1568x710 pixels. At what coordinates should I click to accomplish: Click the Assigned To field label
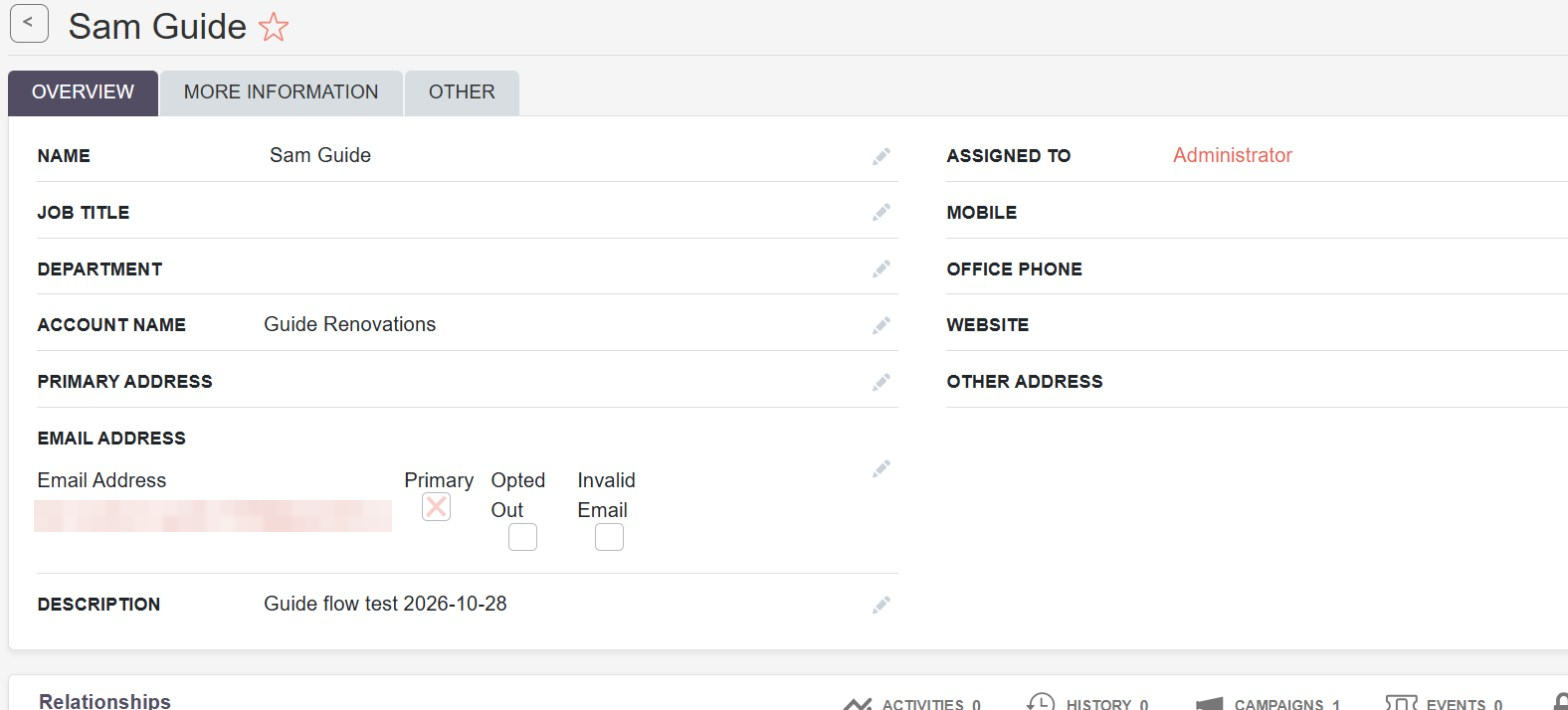tap(1009, 156)
